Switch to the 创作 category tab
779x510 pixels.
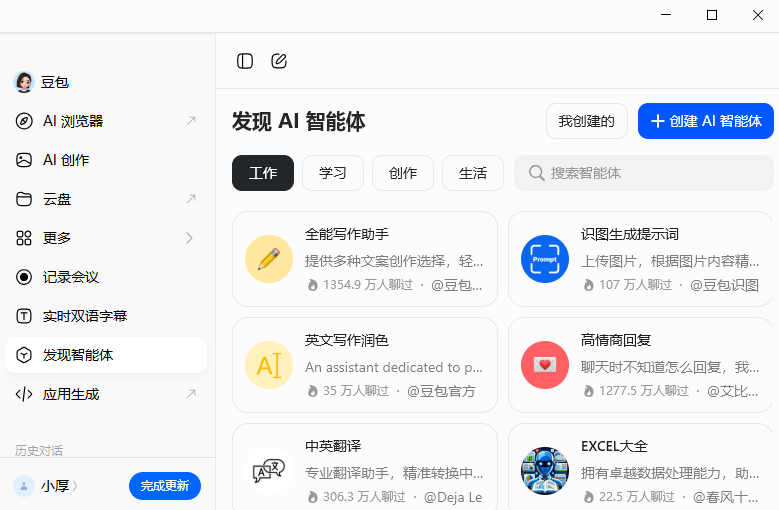click(x=403, y=173)
